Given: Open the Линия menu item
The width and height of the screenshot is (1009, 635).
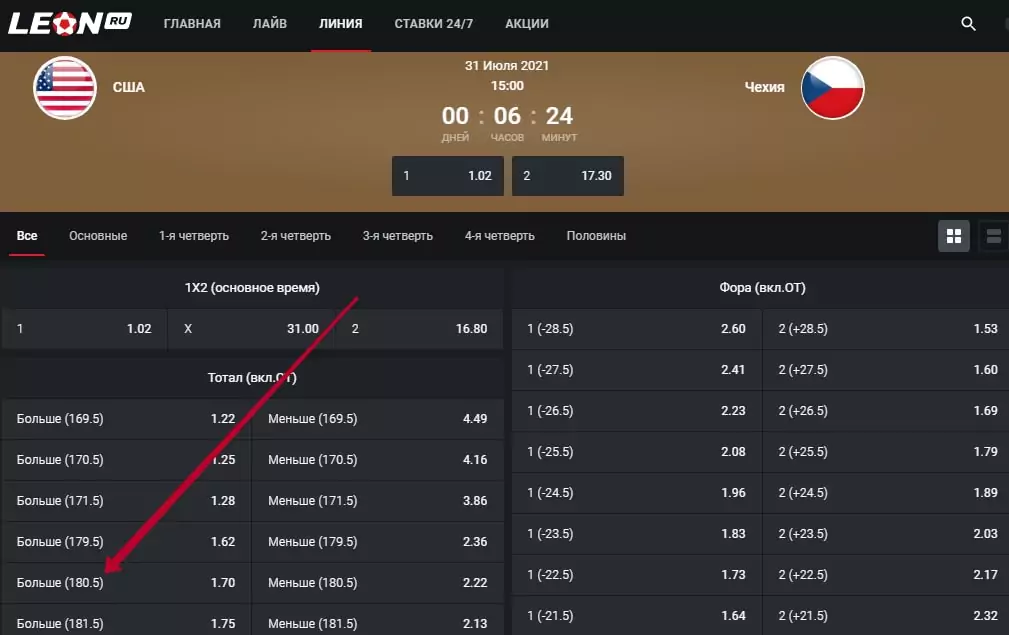Looking at the screenshot, I should pos(340,24).
